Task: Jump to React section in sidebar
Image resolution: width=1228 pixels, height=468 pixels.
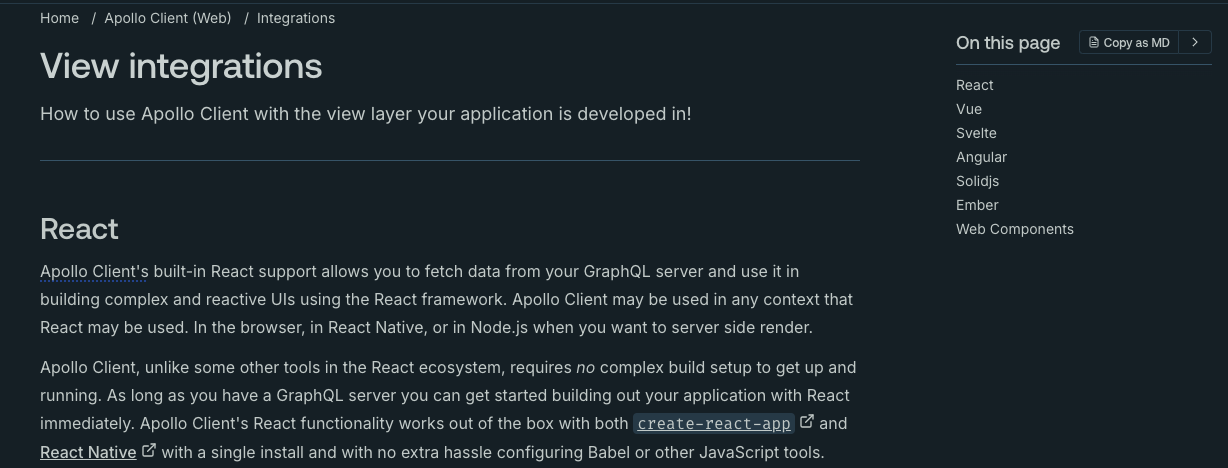Action: pos(975,85)
